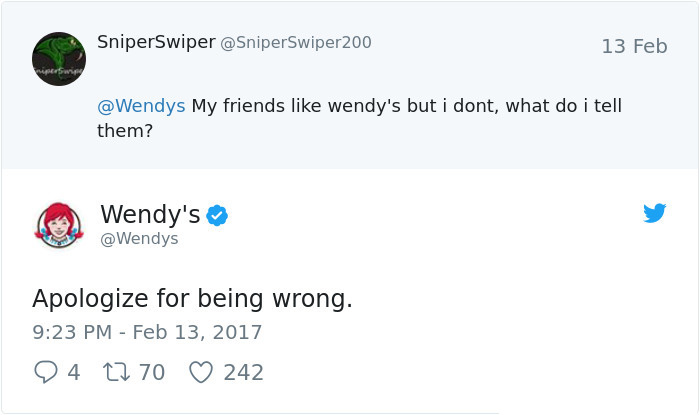Follow the blue @Wendys mention link
The image size is (700, 415).
pyautogui.click(x=141, y=105)
